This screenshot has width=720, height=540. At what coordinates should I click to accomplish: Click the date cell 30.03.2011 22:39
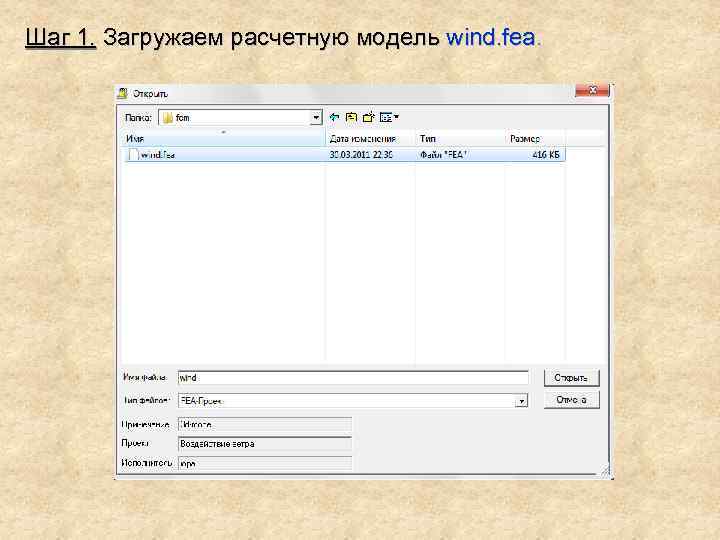[361, 155]
